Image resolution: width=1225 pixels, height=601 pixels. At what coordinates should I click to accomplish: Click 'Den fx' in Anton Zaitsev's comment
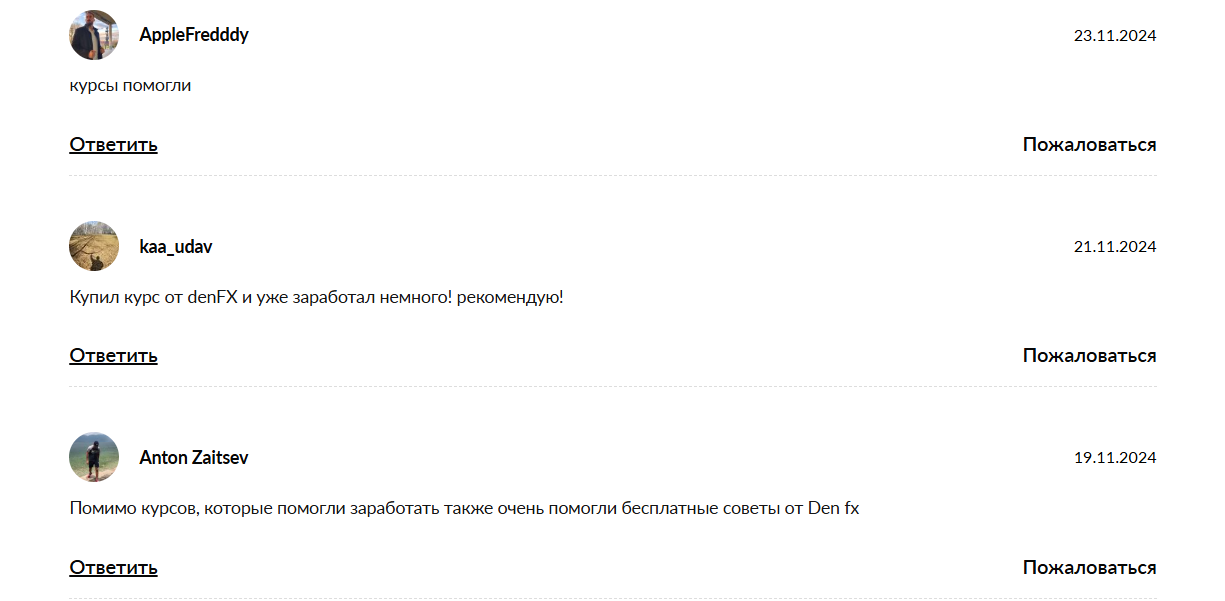833,508
